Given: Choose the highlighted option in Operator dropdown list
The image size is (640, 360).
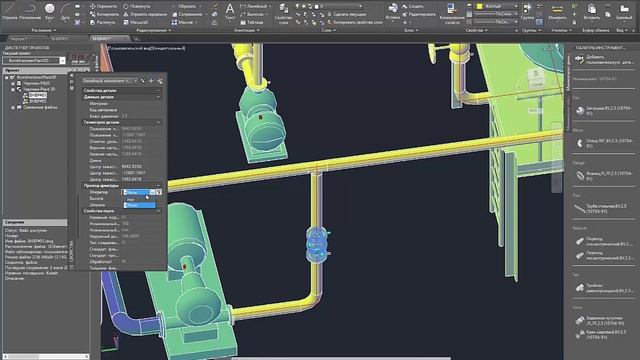Looking at the screenshot, I should click(139, 205).
